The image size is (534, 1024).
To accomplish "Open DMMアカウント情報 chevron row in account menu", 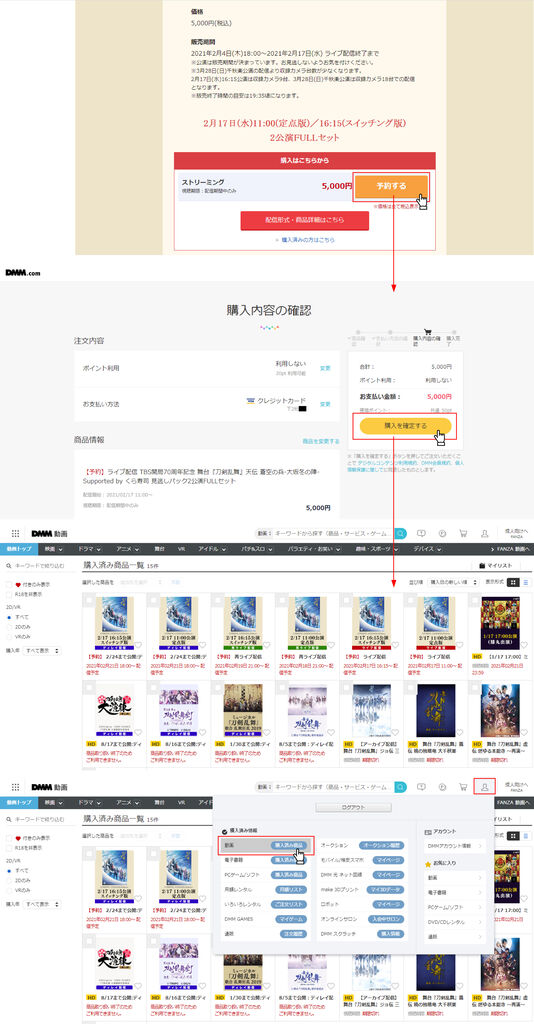I will point(454,846).
